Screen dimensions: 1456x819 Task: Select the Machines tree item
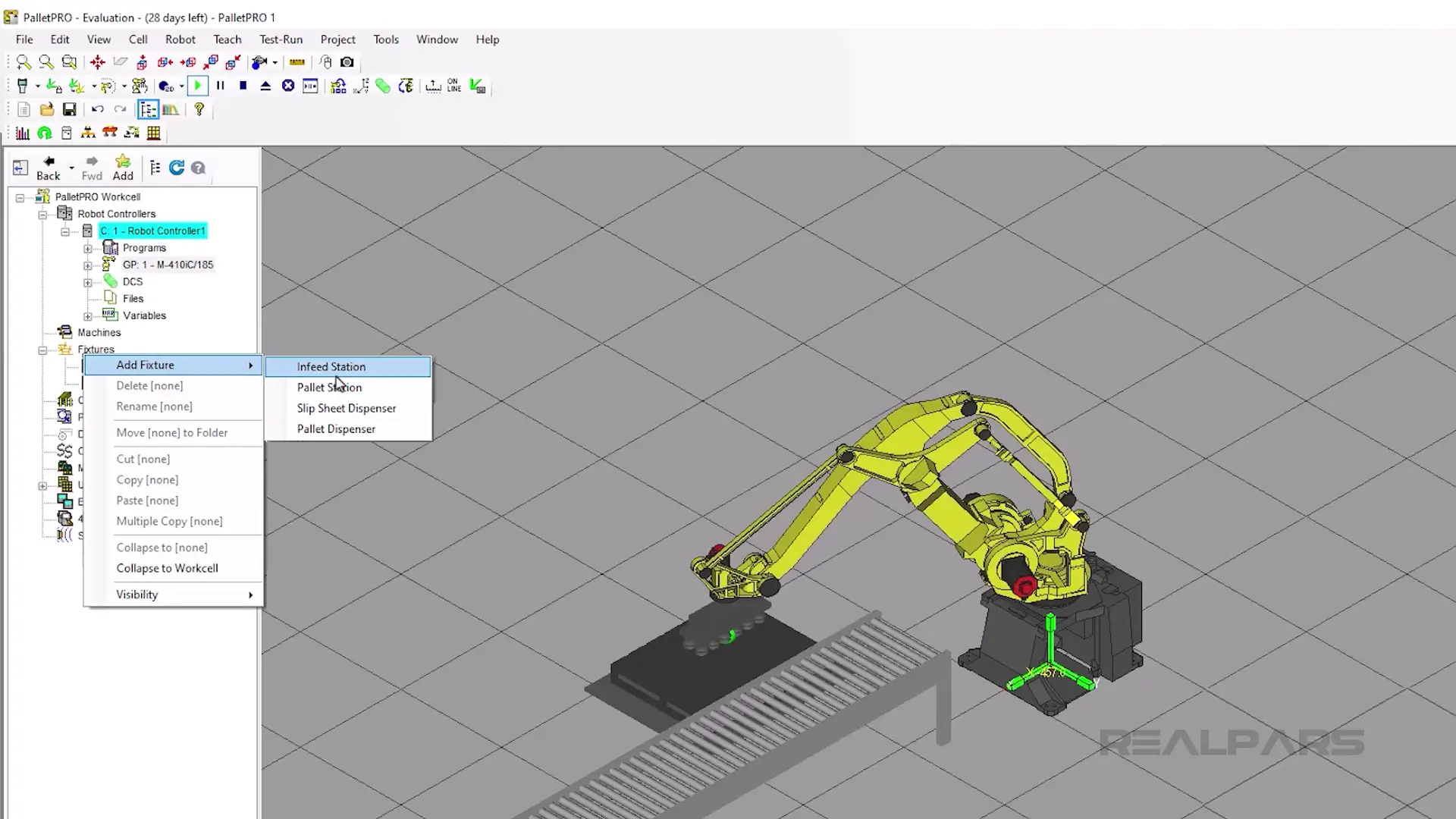click(99, 333)
